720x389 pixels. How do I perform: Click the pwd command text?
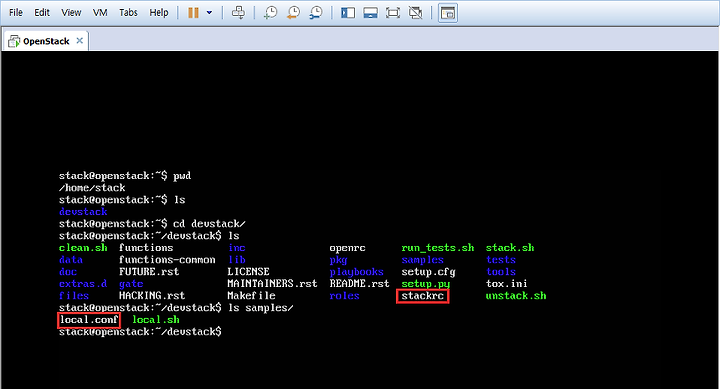(182, 176)
